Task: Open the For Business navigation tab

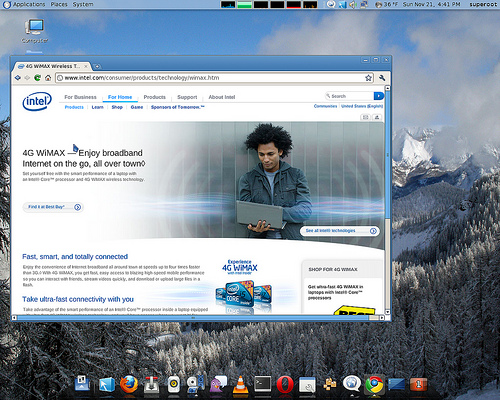Action: coord(80,97)
